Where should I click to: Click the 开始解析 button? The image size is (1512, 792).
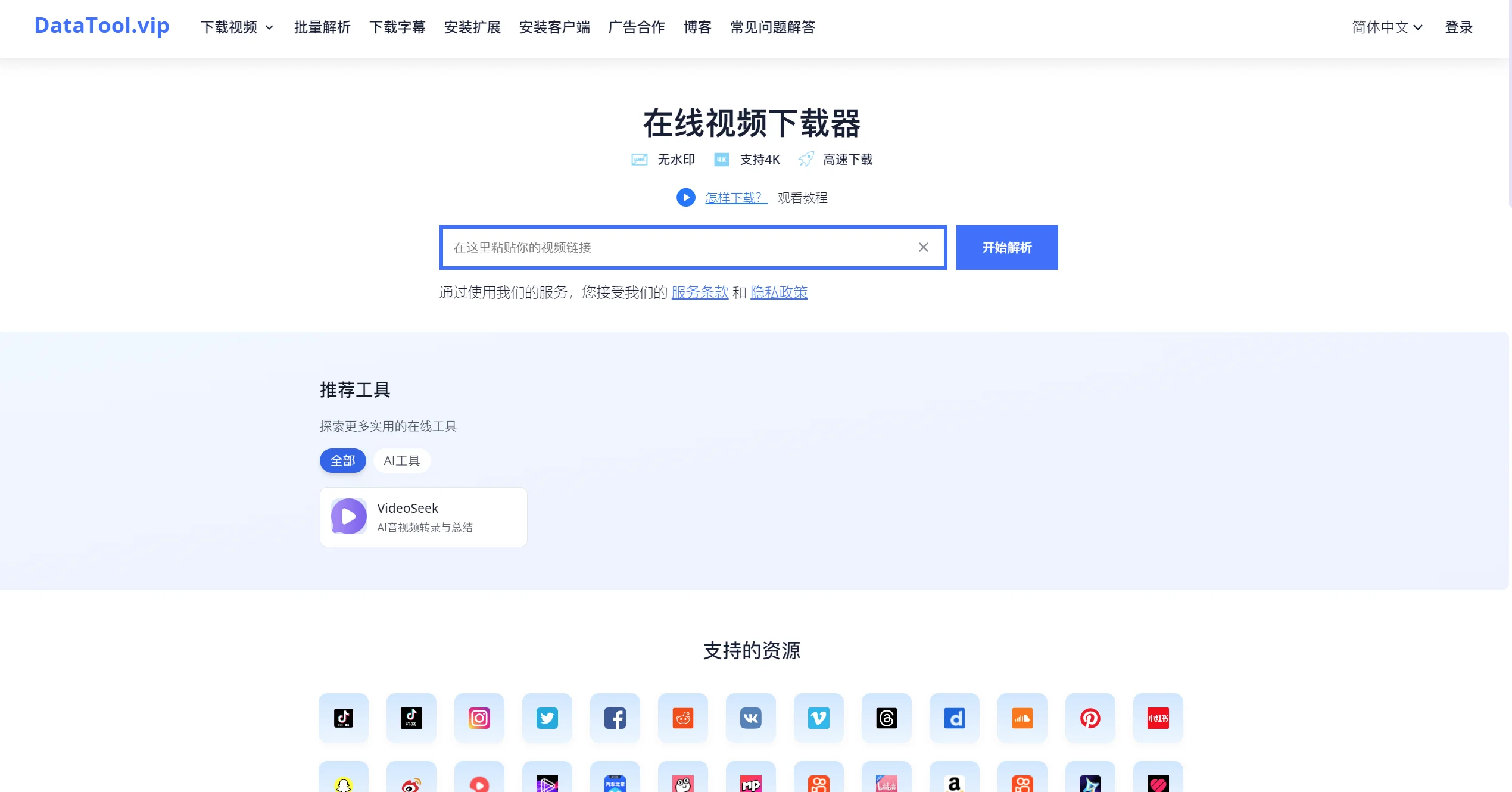coord(1007,247)
